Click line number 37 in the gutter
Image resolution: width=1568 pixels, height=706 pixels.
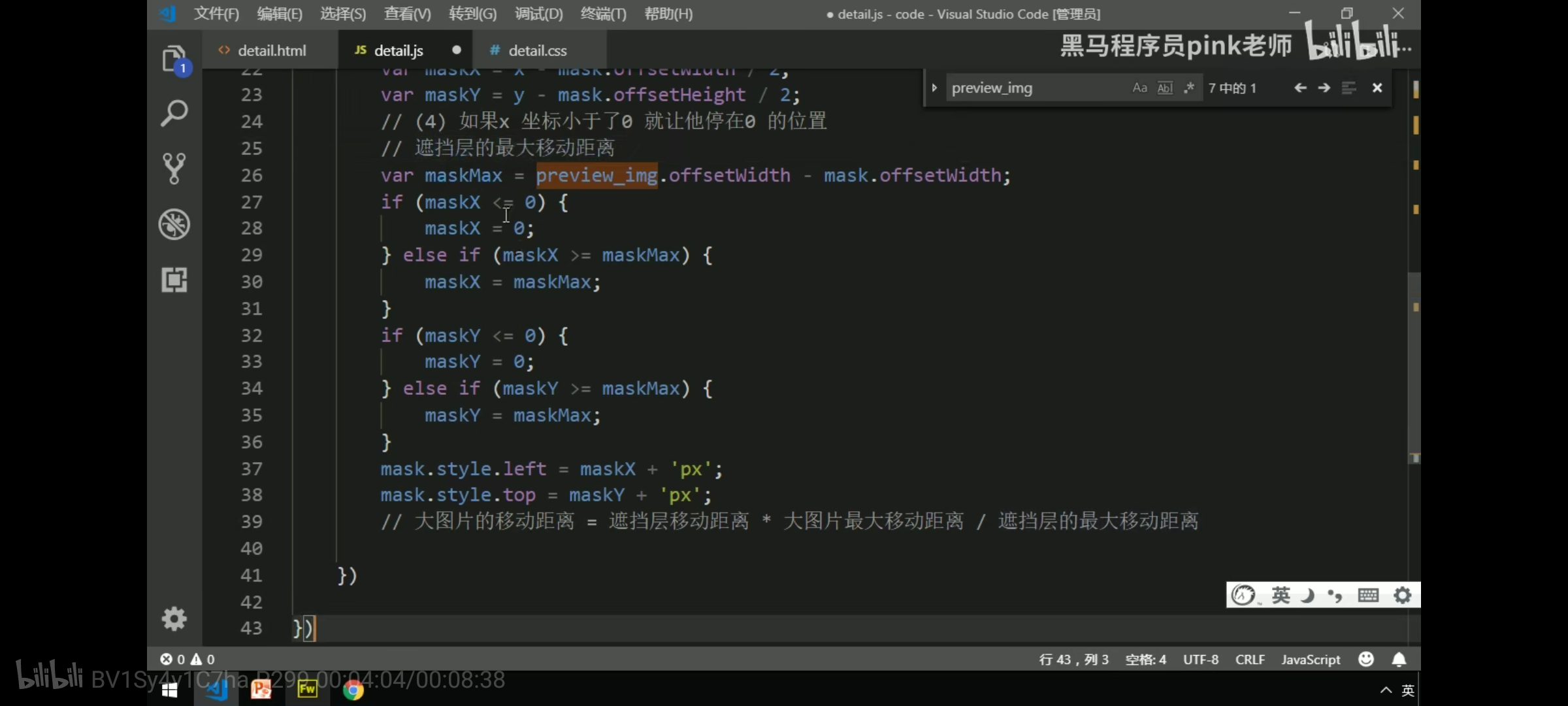click(x=252, y=469)
